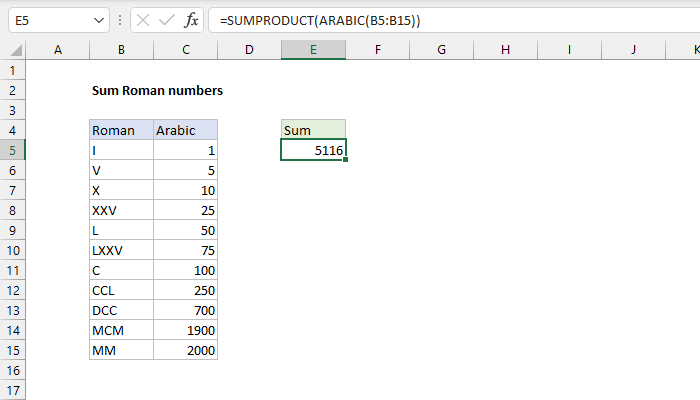Select column D header

click(249, 50)
